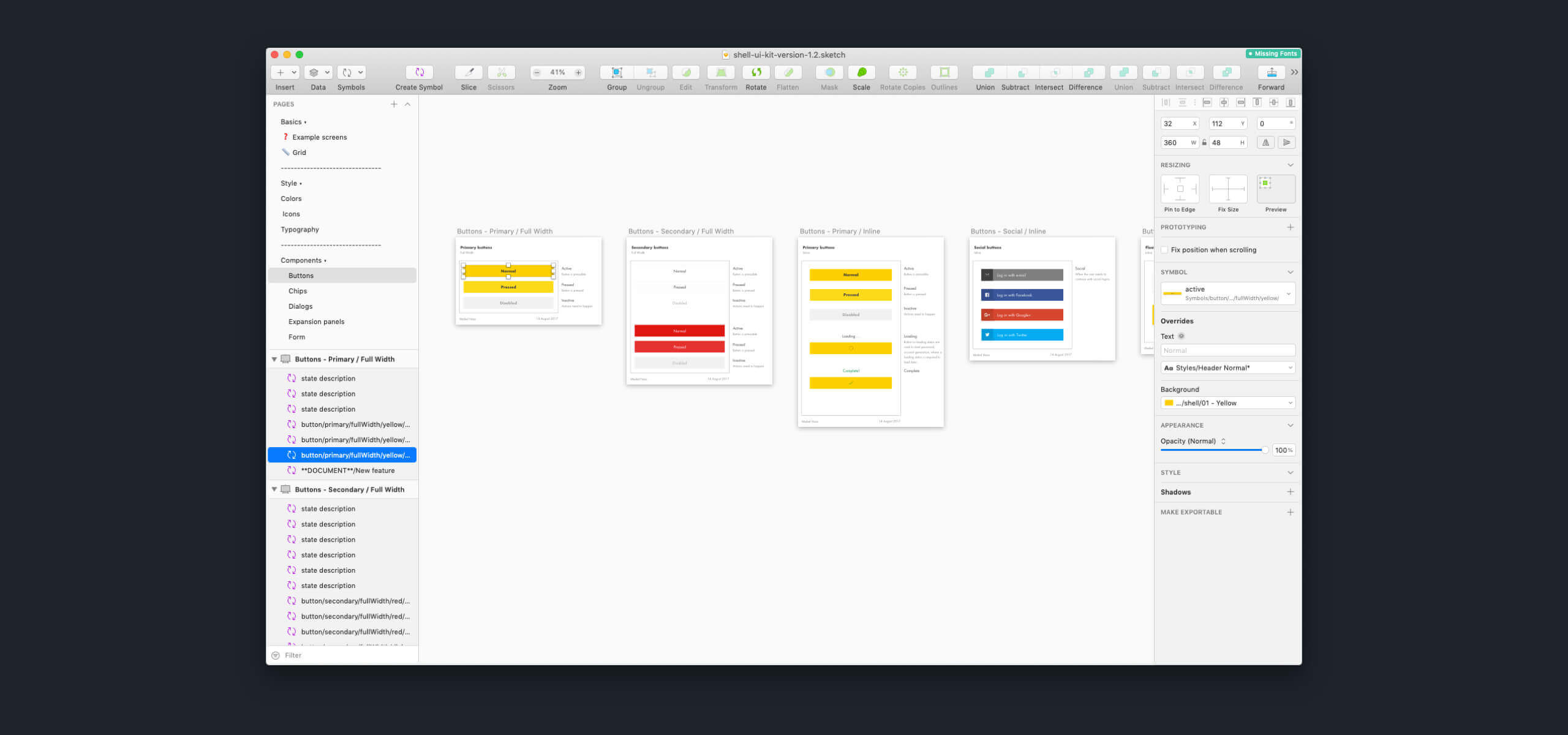
Task: Click the Flatten tool
Action: tap(788, 72)
